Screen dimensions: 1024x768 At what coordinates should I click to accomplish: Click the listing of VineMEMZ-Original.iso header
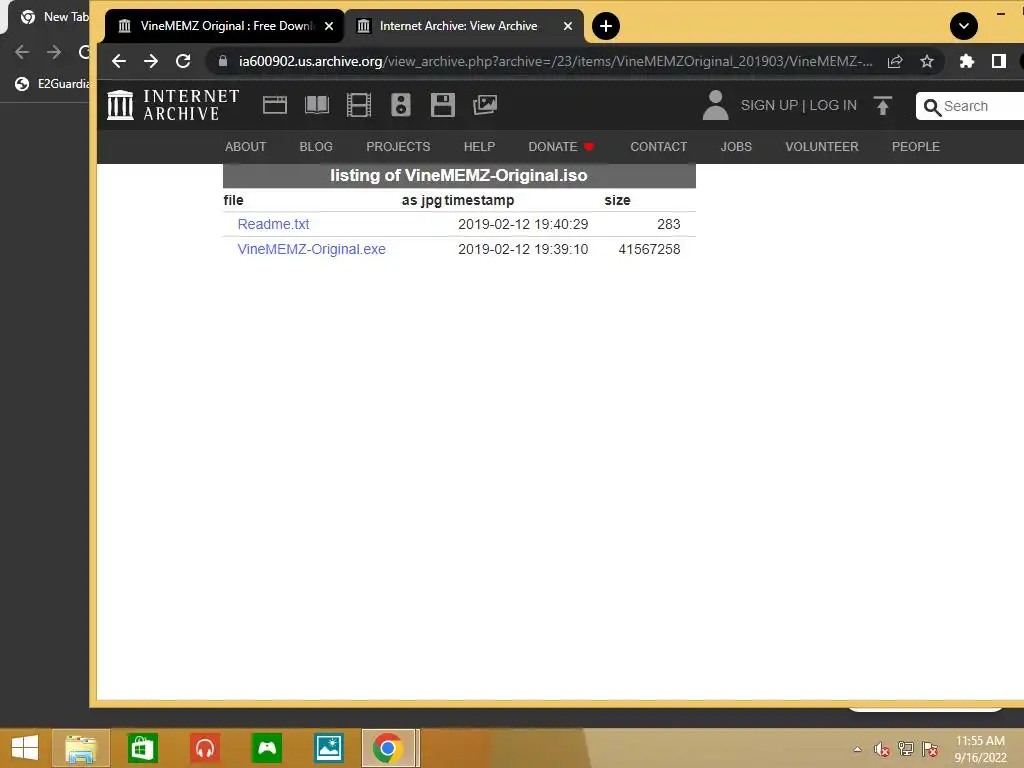click(x=458, y=176)
